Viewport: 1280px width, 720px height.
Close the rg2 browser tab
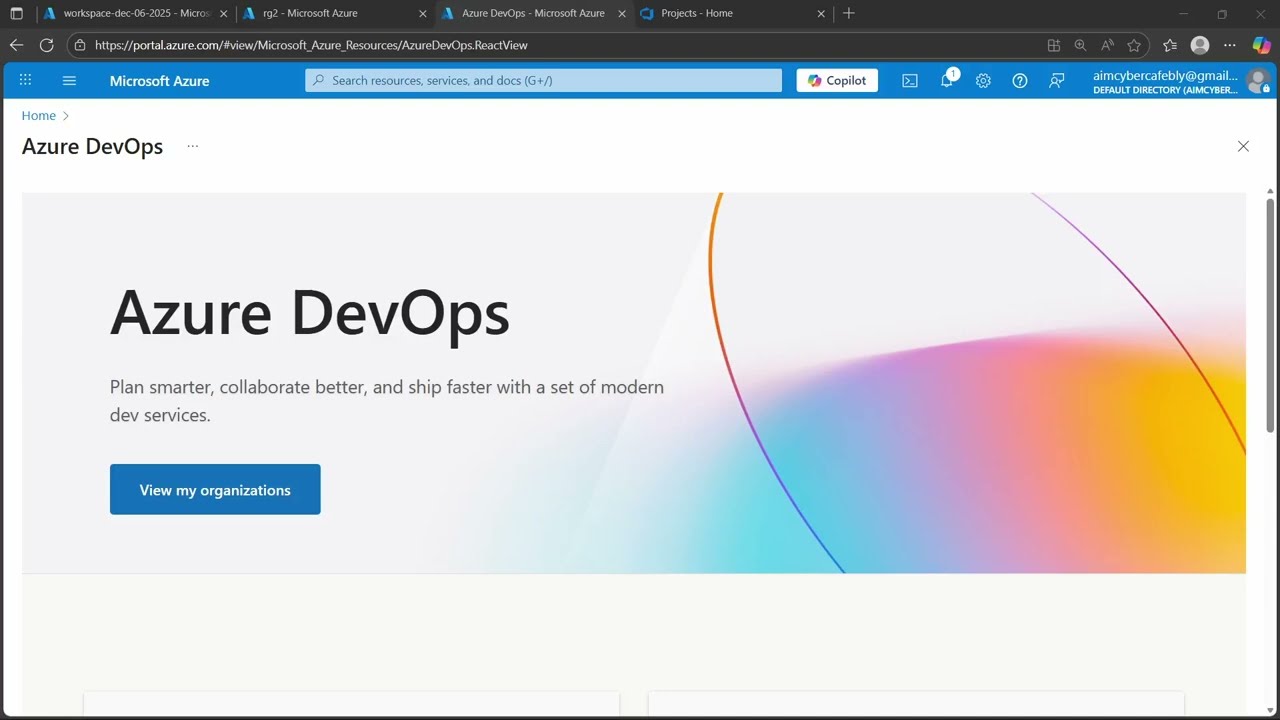(423, 14)
